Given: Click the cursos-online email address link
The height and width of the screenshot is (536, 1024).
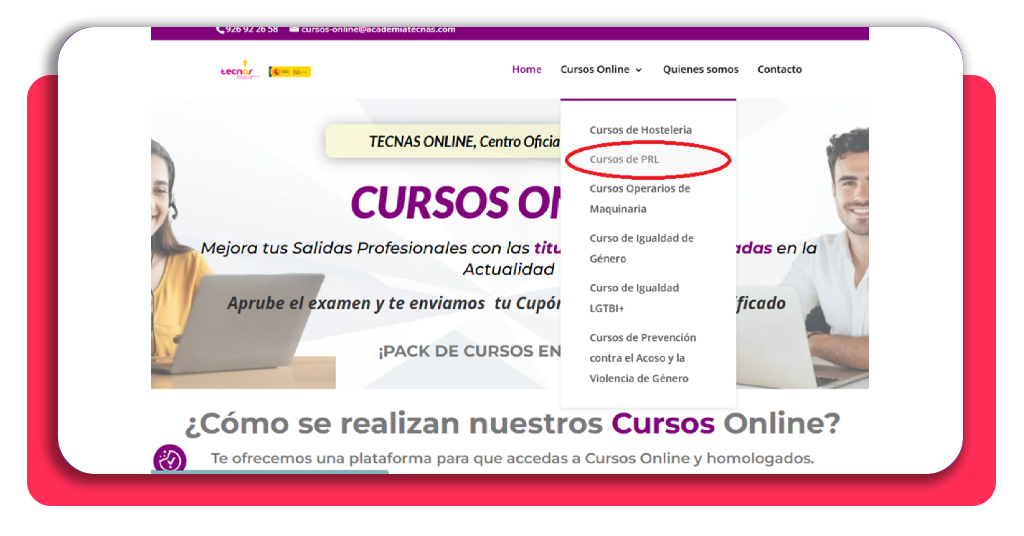Looking at the screenshot, I should pyautogui.click(x=378, y=29).
